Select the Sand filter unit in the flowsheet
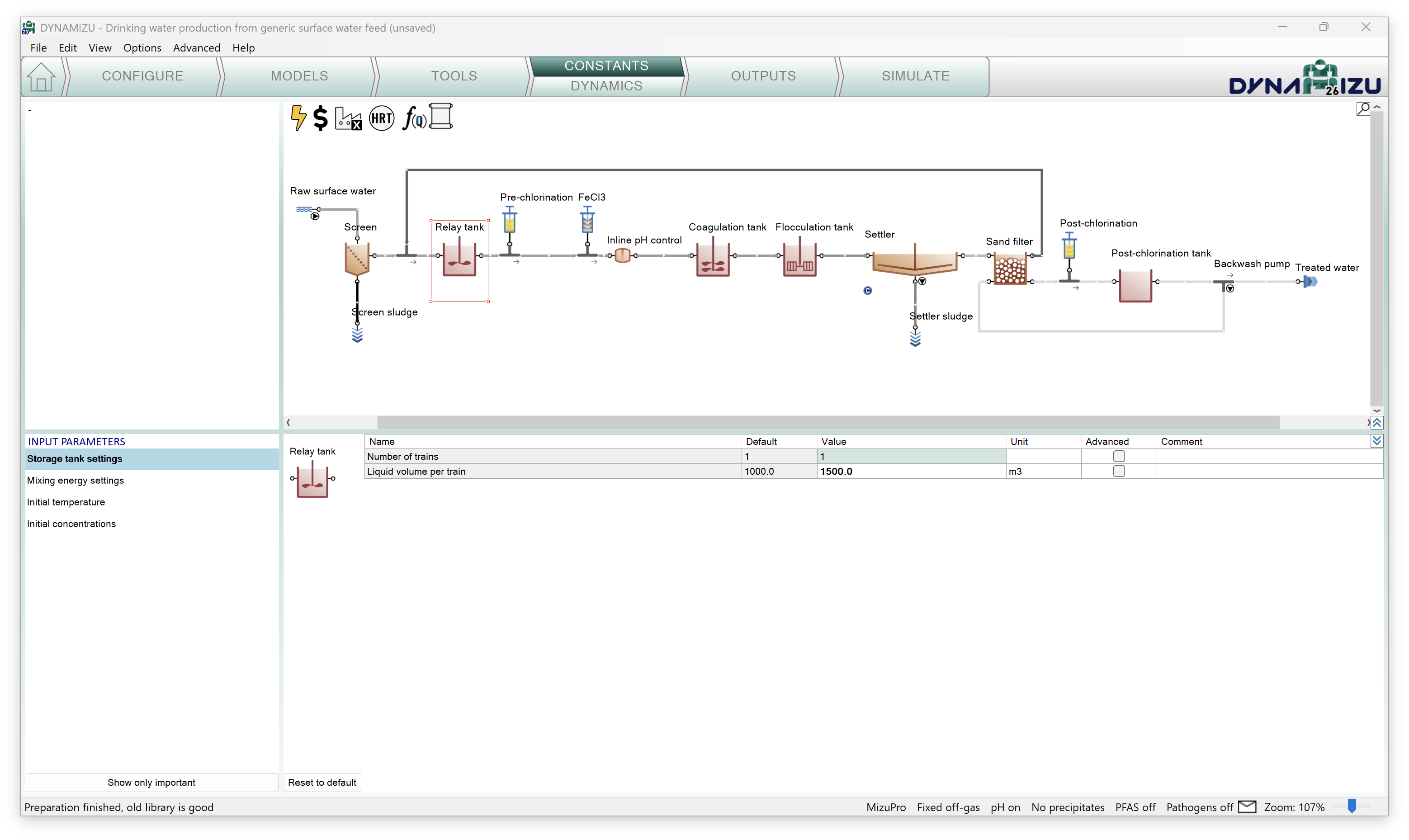 pos(1010,269)
